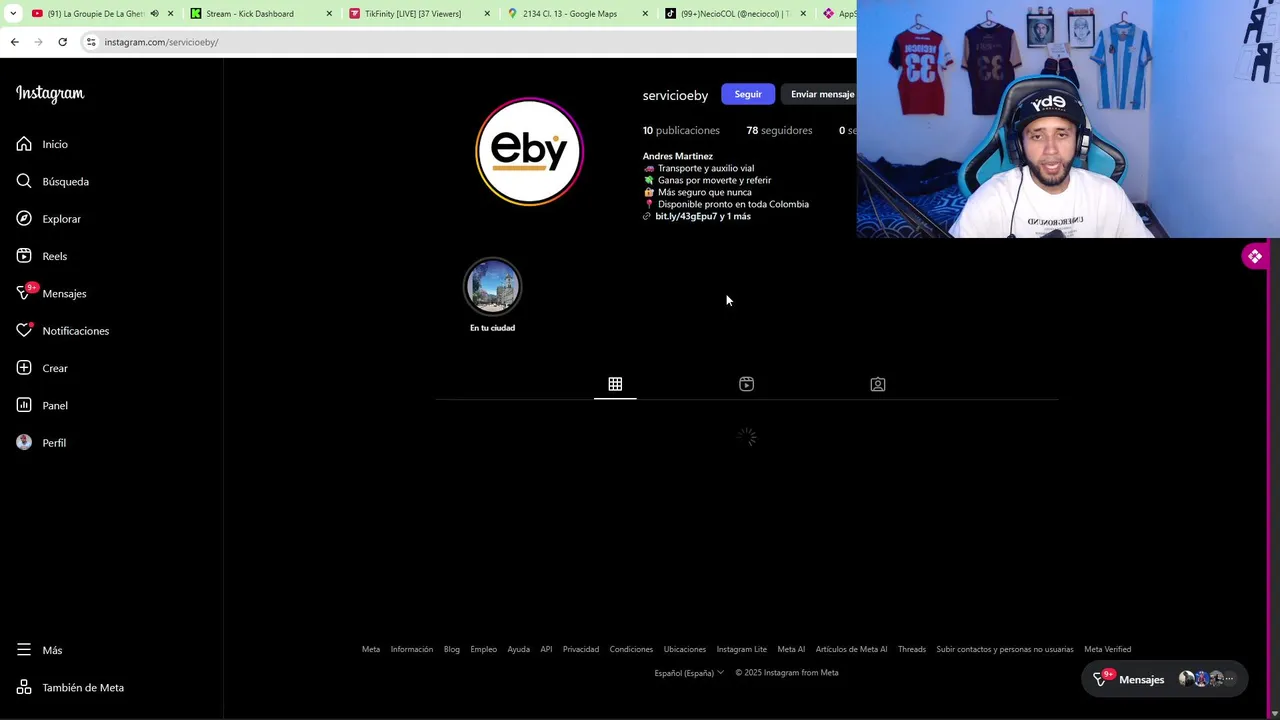1280x720 pixels.
Task: Click Meta footer link
Action: (371, 649)
